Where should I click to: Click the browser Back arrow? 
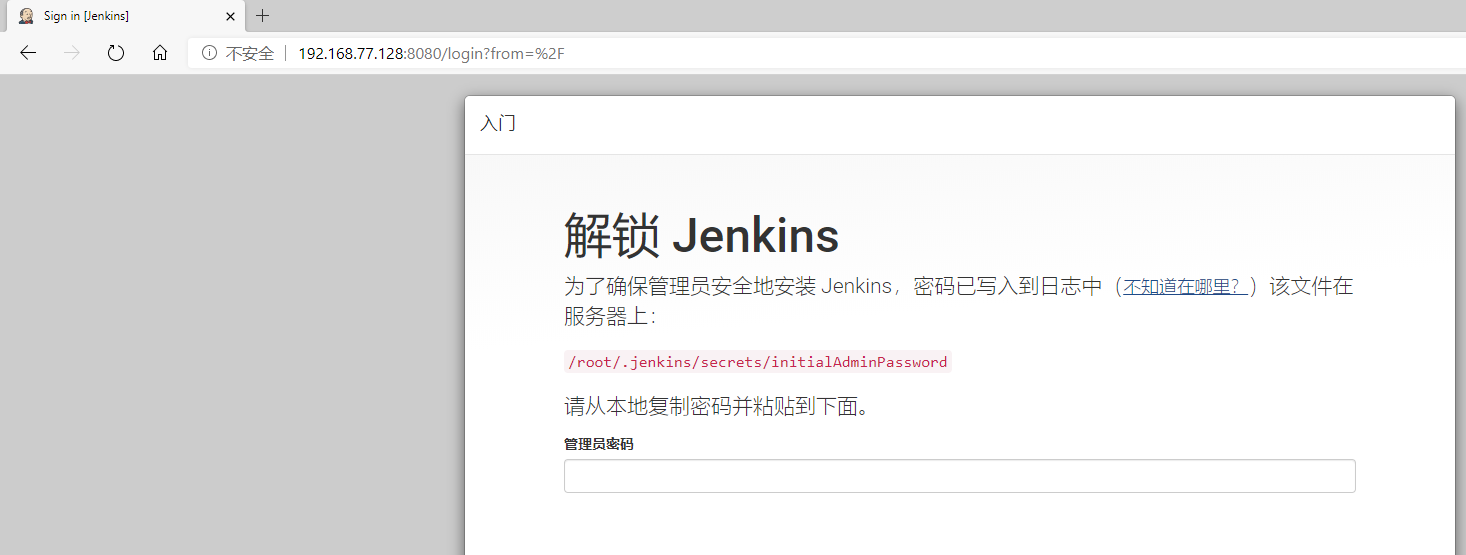(28, 53)
